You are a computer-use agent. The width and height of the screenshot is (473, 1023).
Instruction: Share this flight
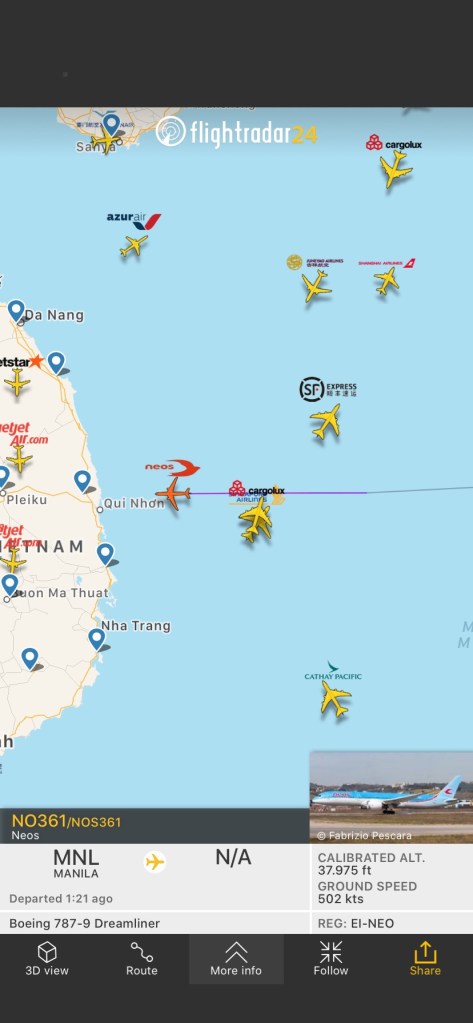click(x=425, y=958)
